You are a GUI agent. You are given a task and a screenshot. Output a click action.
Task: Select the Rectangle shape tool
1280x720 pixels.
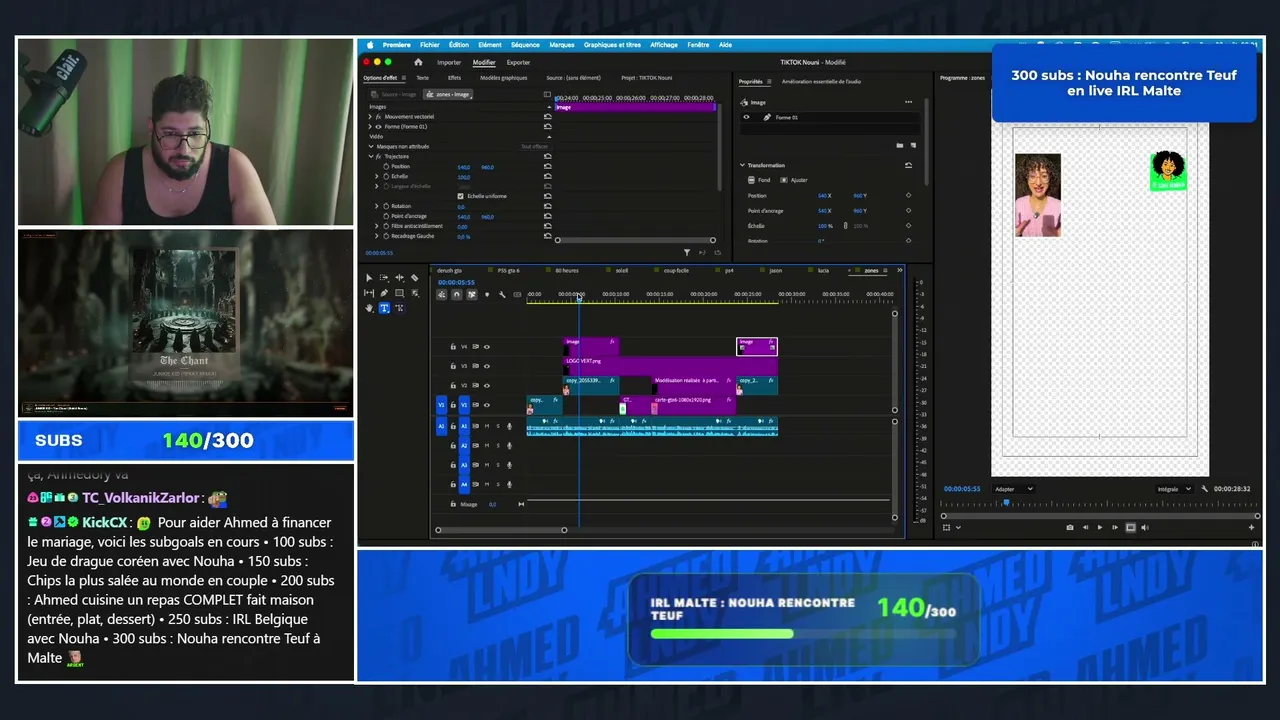[399, 293]
